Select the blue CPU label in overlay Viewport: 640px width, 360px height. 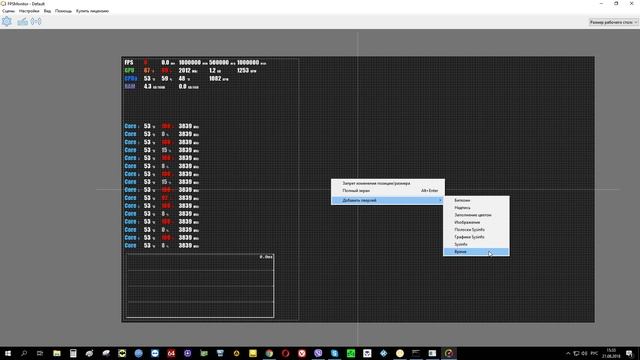pyautogui.click(x=131, y=78)
